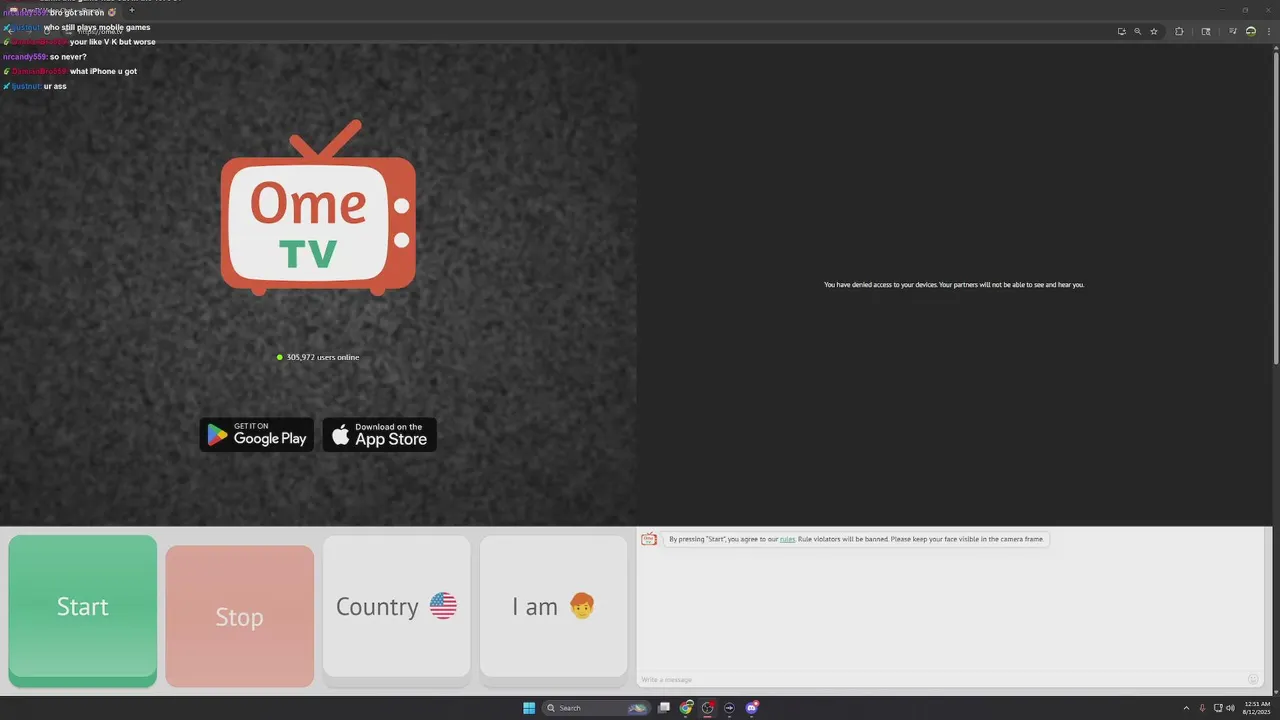Open the browser Extensions puzzle icon
The image size is (1280, 720).
click(1179, 31)
